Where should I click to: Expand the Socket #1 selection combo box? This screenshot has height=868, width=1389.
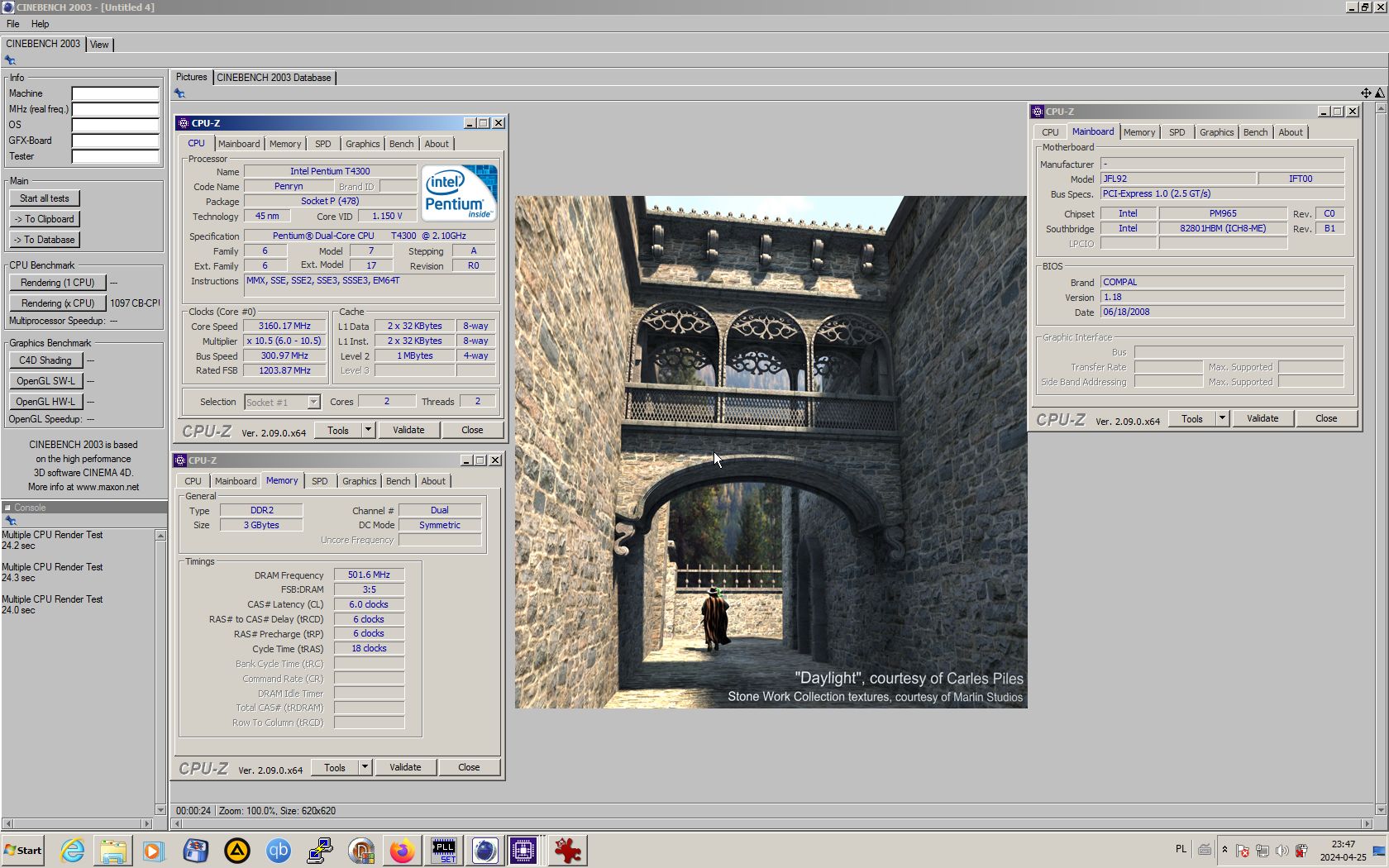click(x=313, y=402)
